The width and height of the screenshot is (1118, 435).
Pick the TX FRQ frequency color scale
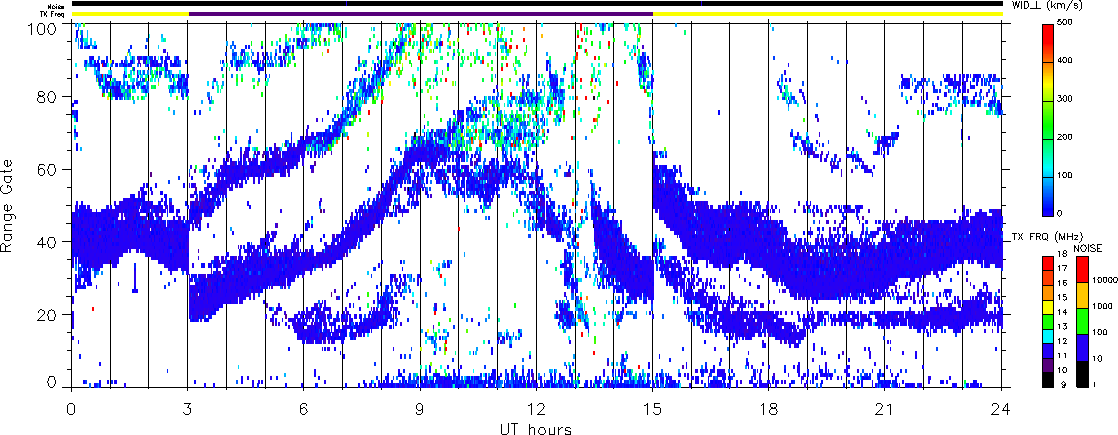tap(1047, 321)
